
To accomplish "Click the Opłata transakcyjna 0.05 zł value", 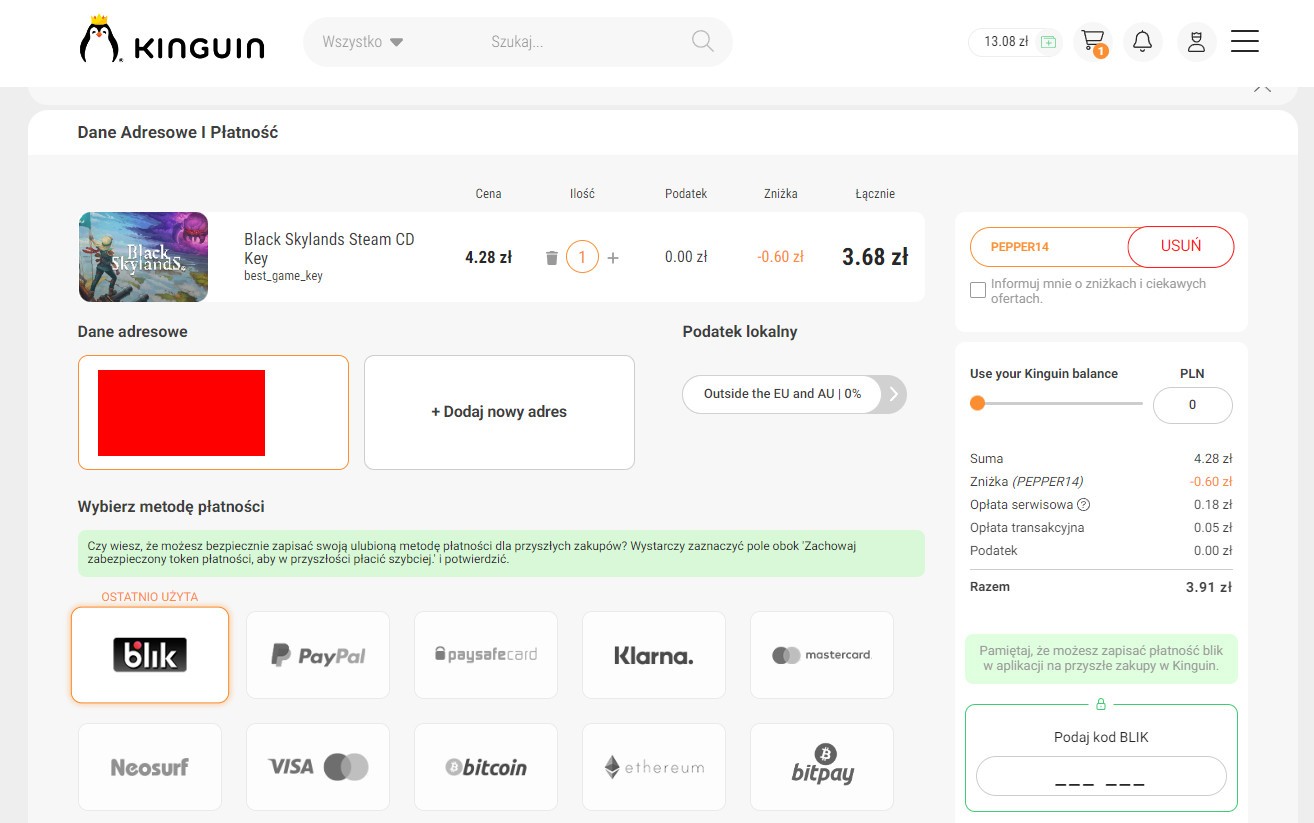I will coord(1213,528).
